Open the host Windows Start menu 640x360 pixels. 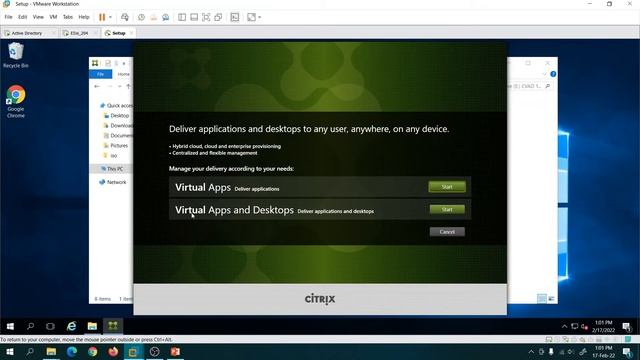[9, 352]
